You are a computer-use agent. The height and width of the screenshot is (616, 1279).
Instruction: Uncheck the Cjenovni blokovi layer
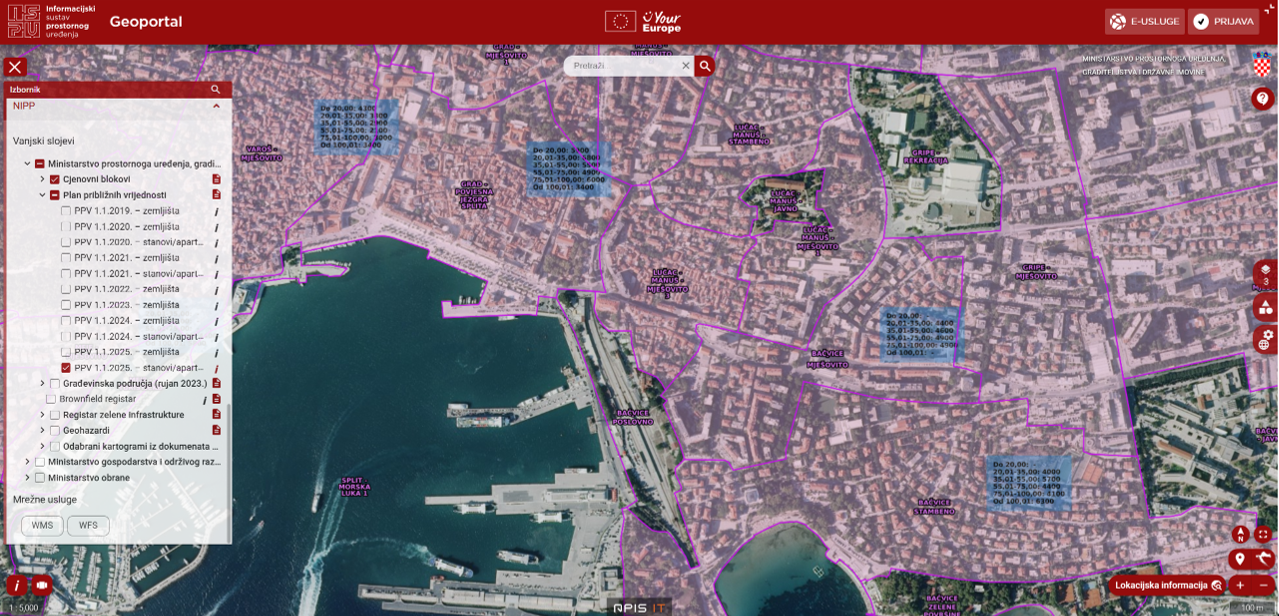pos(55,179)
